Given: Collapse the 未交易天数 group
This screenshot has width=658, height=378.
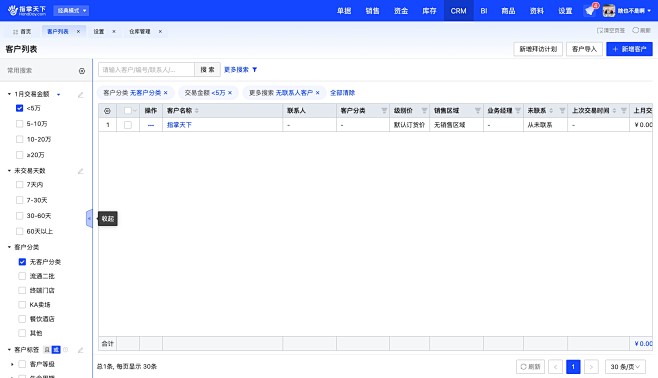Looking at the screenshot, I should [9, 171].
